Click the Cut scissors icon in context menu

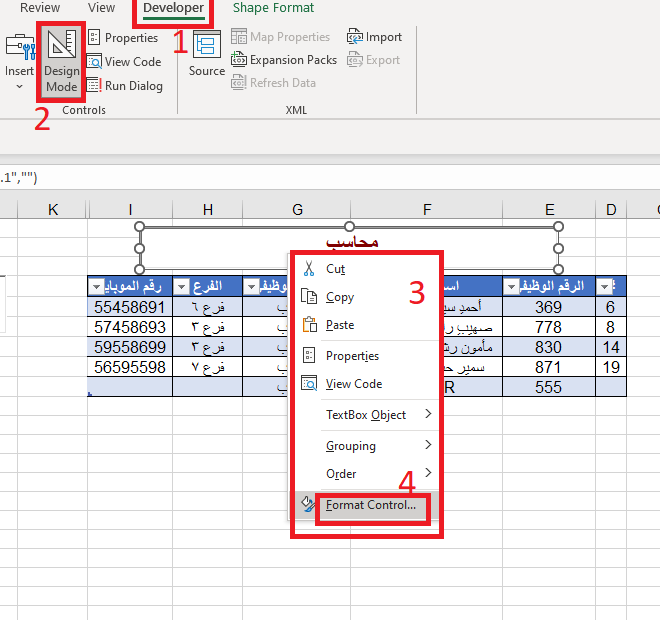(x=309, y=268)
